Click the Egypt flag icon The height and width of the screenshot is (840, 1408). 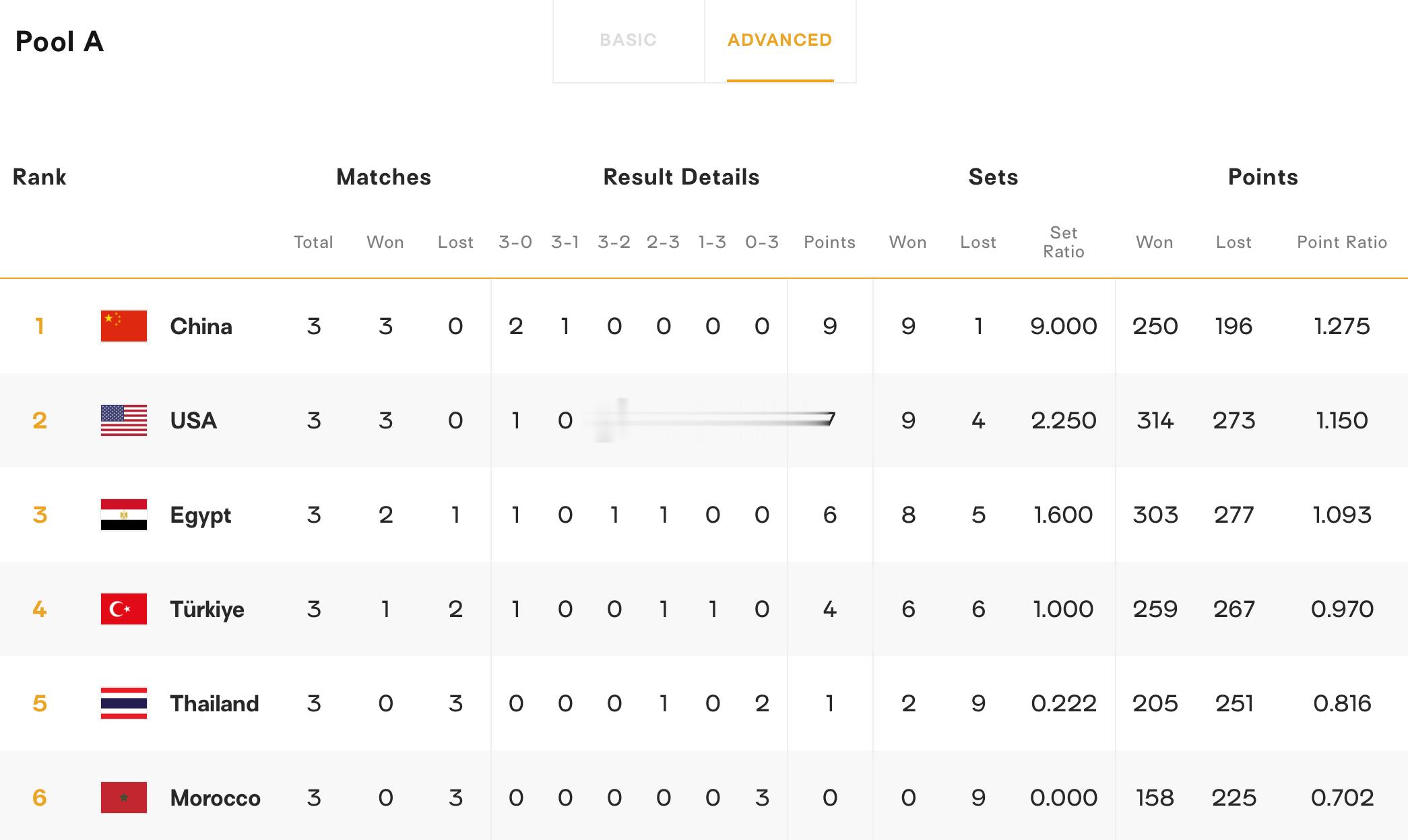[124, 515]
